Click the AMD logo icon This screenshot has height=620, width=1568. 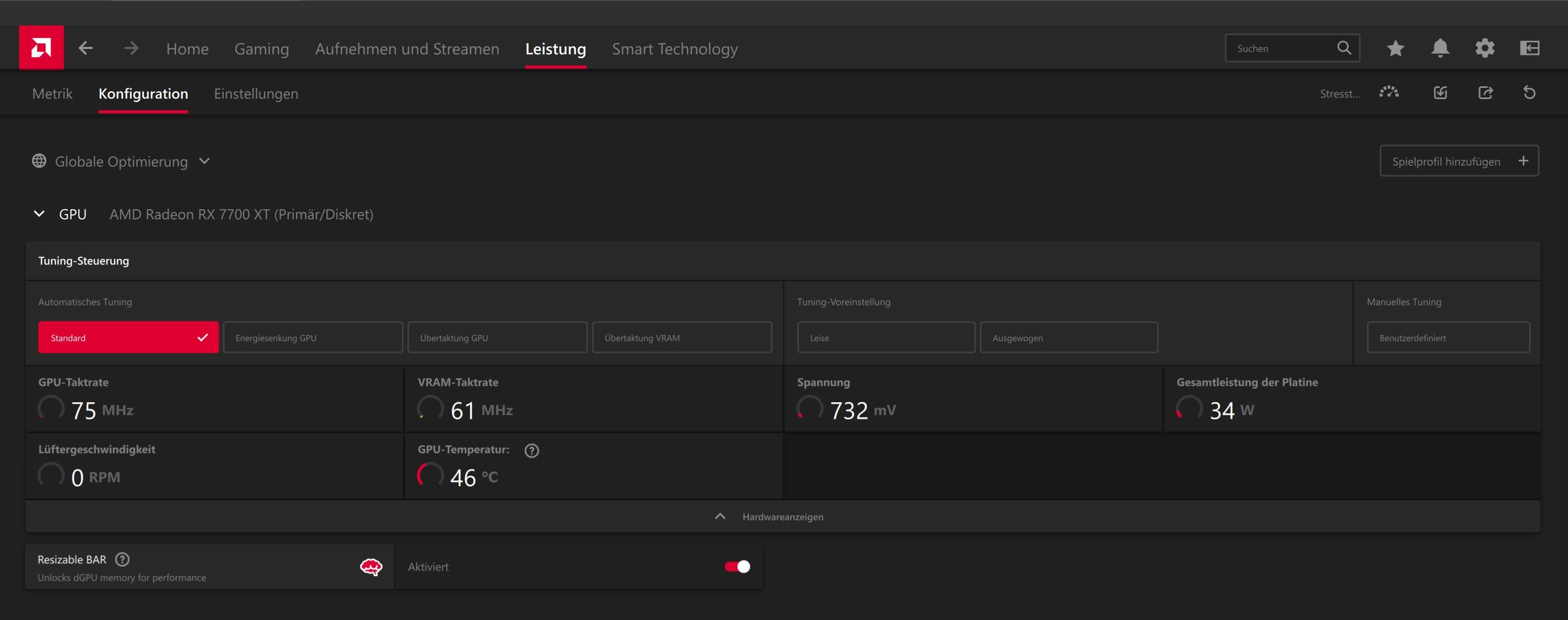pyautogui.click(x=41, y=47)
